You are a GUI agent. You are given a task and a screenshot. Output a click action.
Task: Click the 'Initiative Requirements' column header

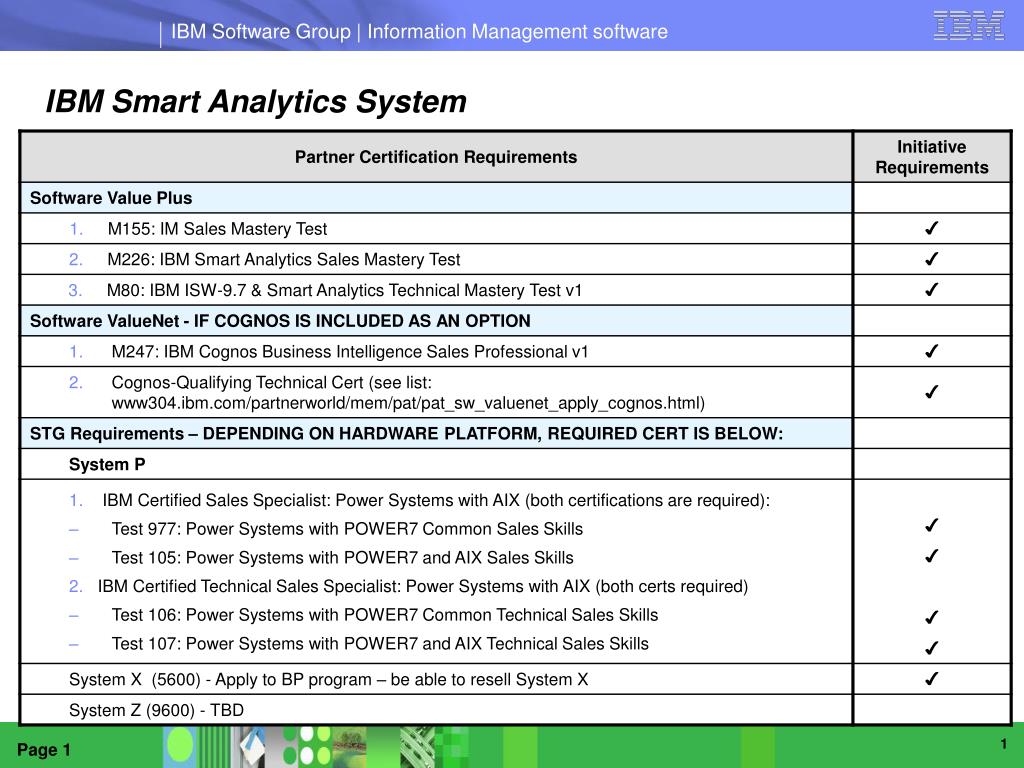click(x=931, y=157)
